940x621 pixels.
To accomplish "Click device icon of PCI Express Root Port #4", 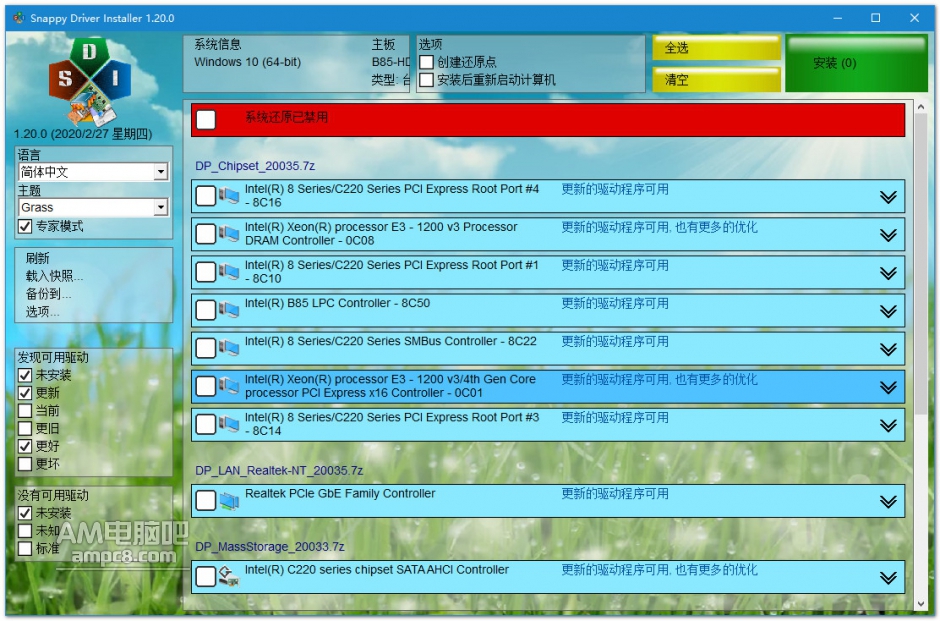I will 228,195.
